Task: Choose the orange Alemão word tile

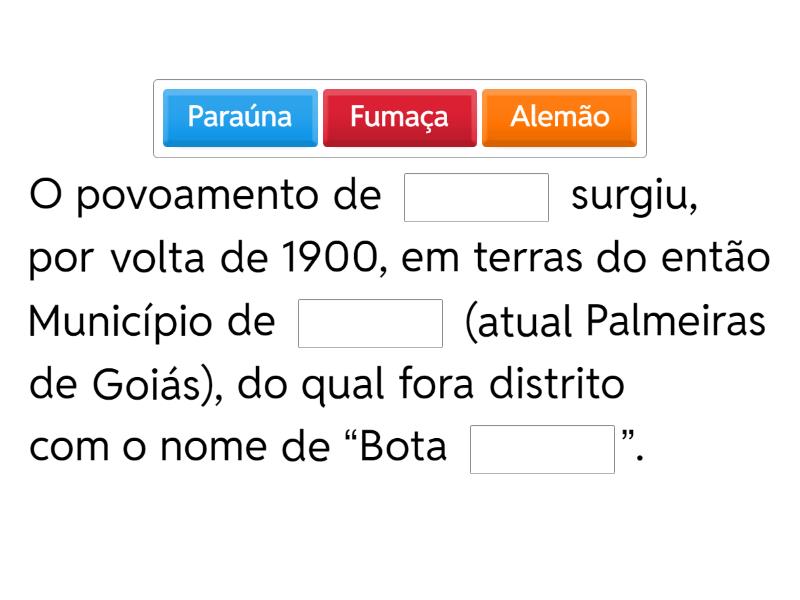Action: click(x=559, y=118)
